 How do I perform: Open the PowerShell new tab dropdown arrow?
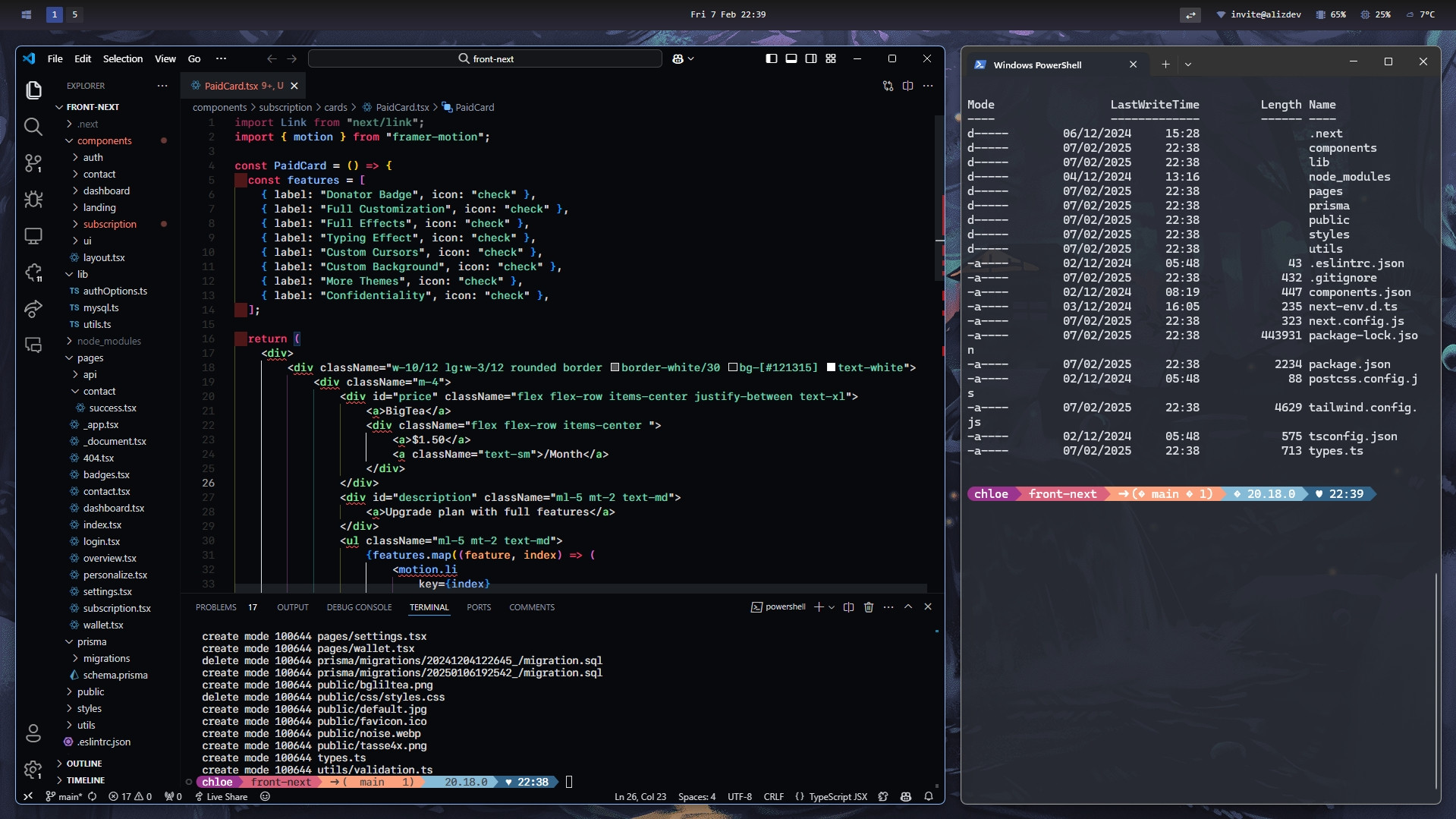(1188, 65)
